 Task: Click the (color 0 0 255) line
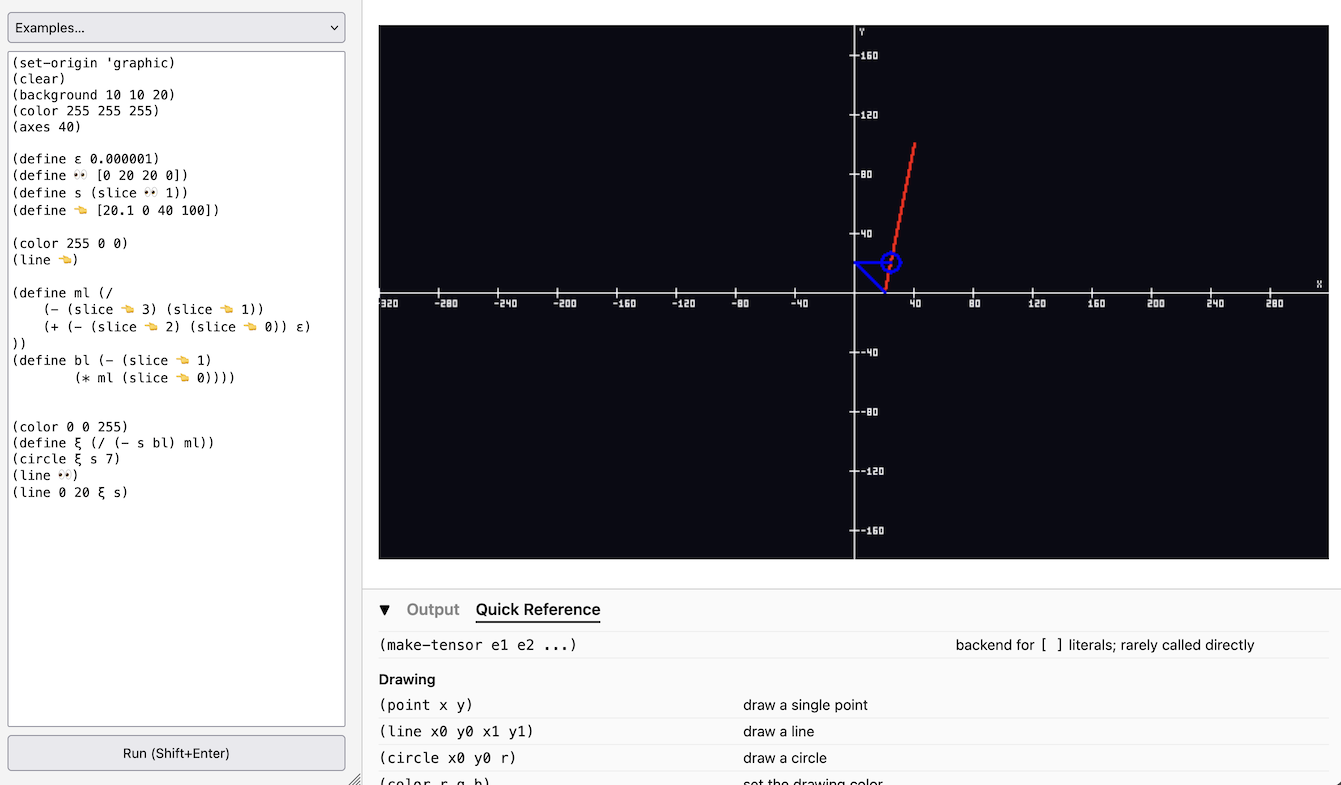point(70,427)
